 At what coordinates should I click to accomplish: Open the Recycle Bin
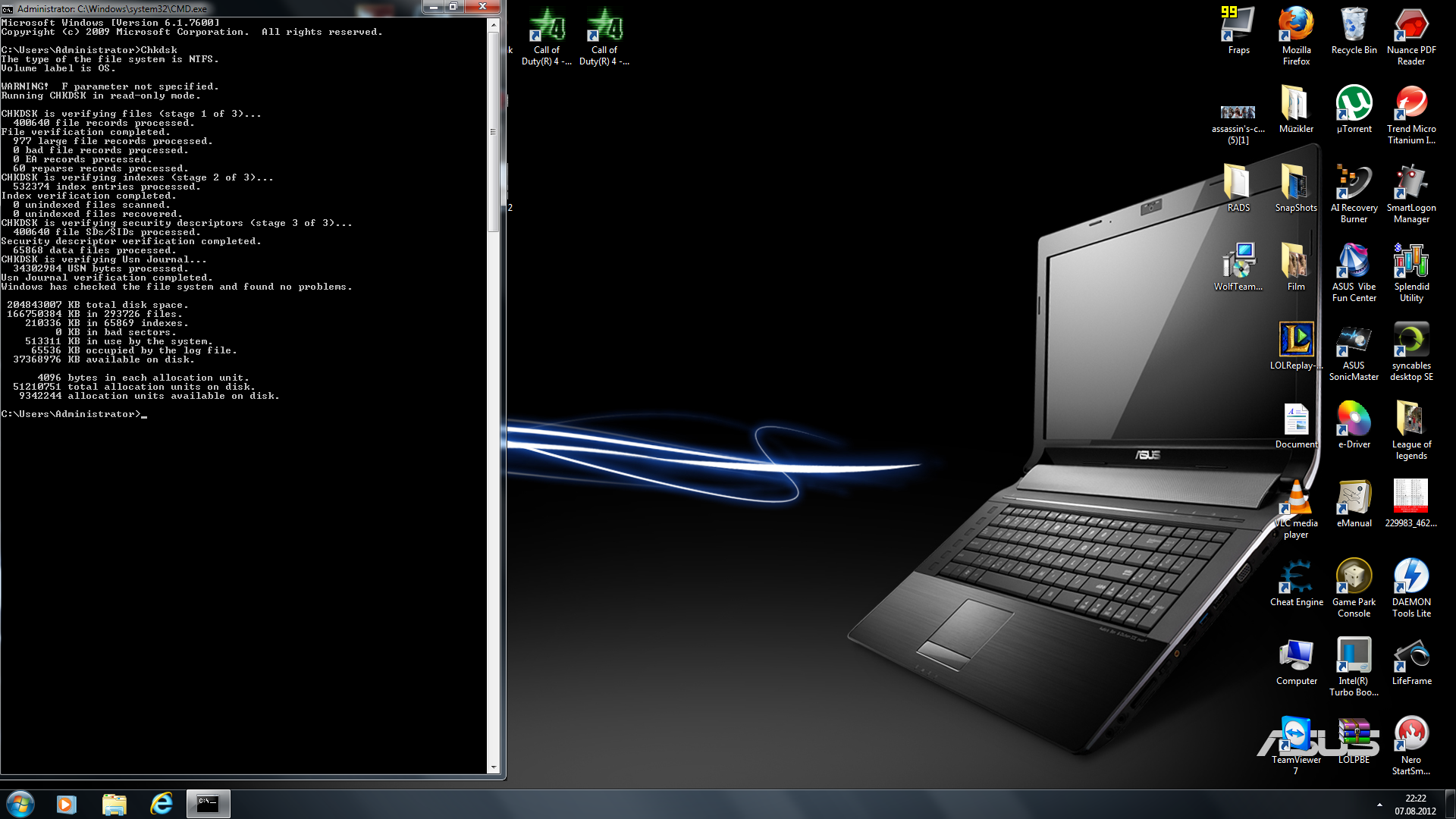pos(1354,30)
